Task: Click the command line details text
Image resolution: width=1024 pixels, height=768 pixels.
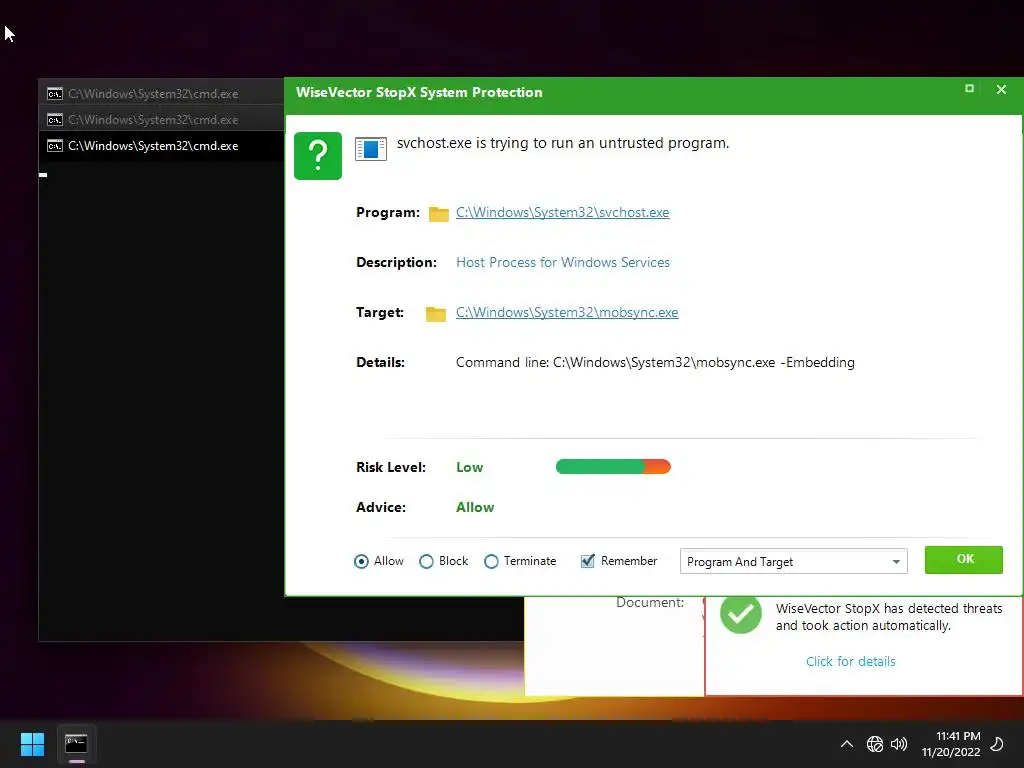Action: coord(655,362)
